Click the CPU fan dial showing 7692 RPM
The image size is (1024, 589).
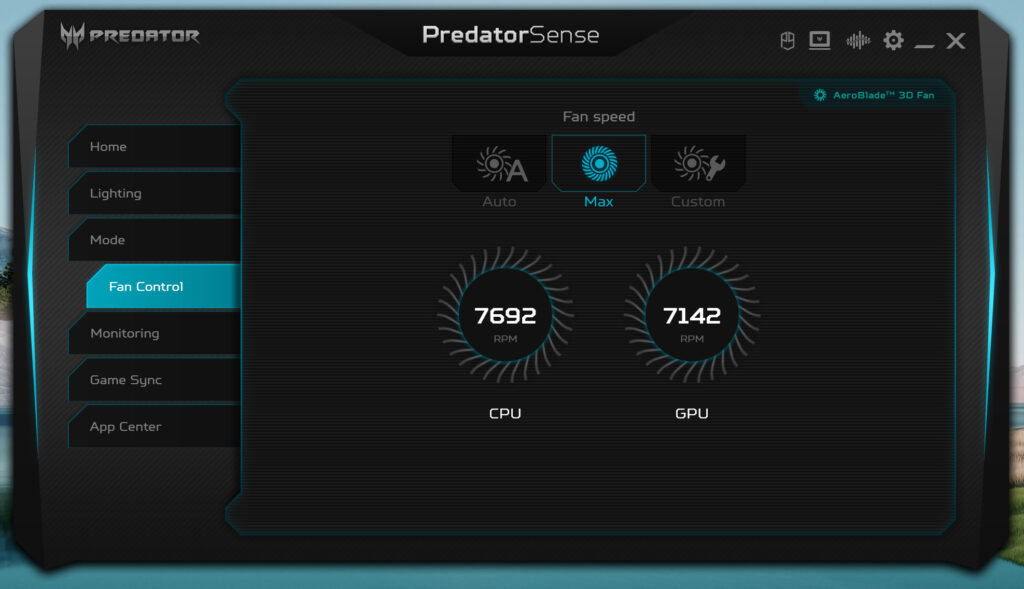tap(505, 315)
